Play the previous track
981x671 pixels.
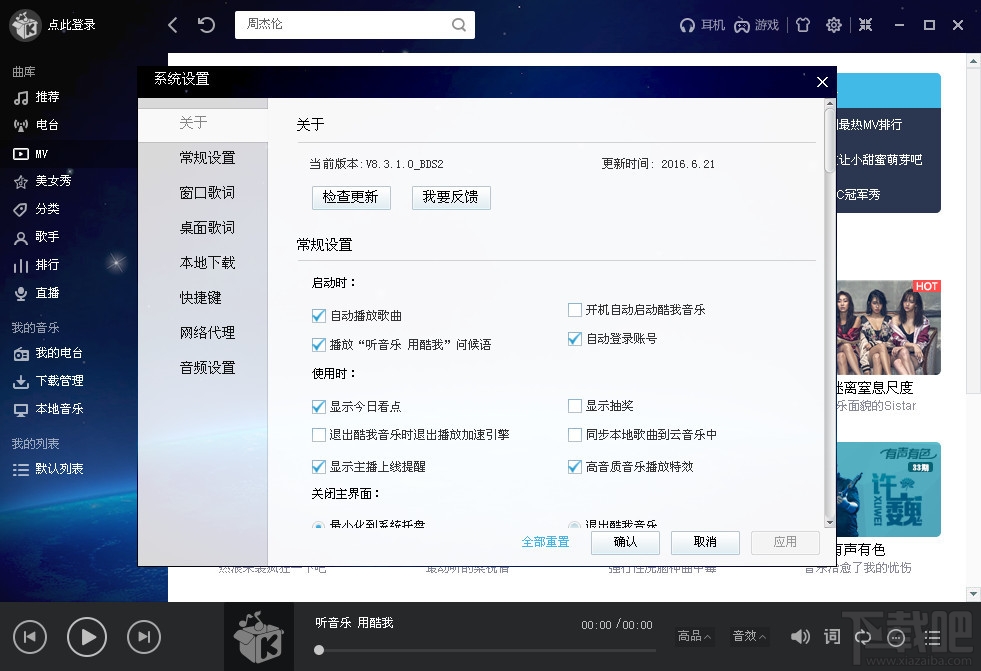tap(29, 637)
